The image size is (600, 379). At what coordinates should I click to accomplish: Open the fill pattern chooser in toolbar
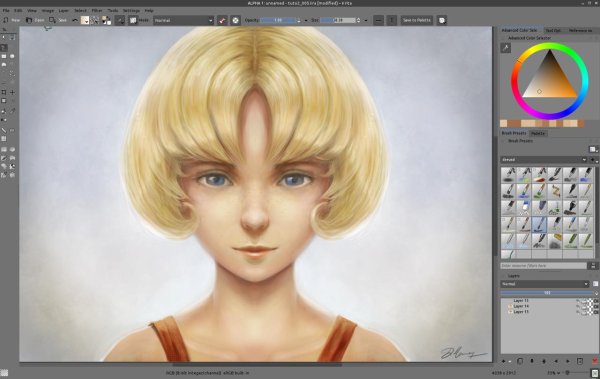(95, 20)
